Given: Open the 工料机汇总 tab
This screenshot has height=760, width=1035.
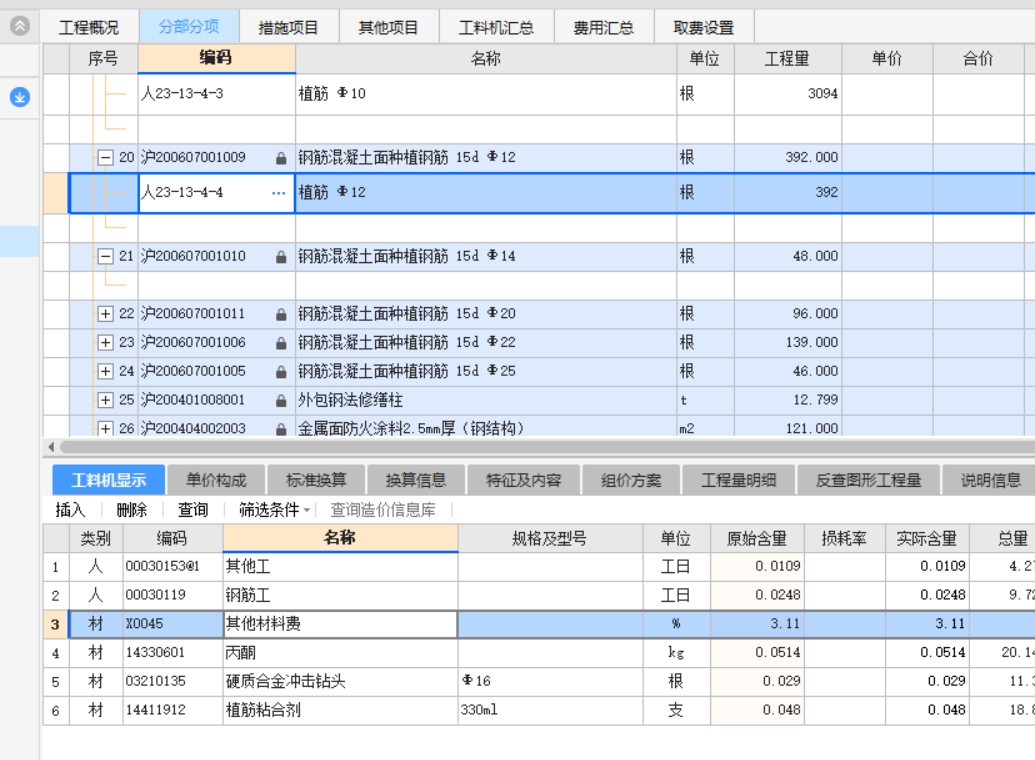Looking at the screenshot, I should (496, 27).
